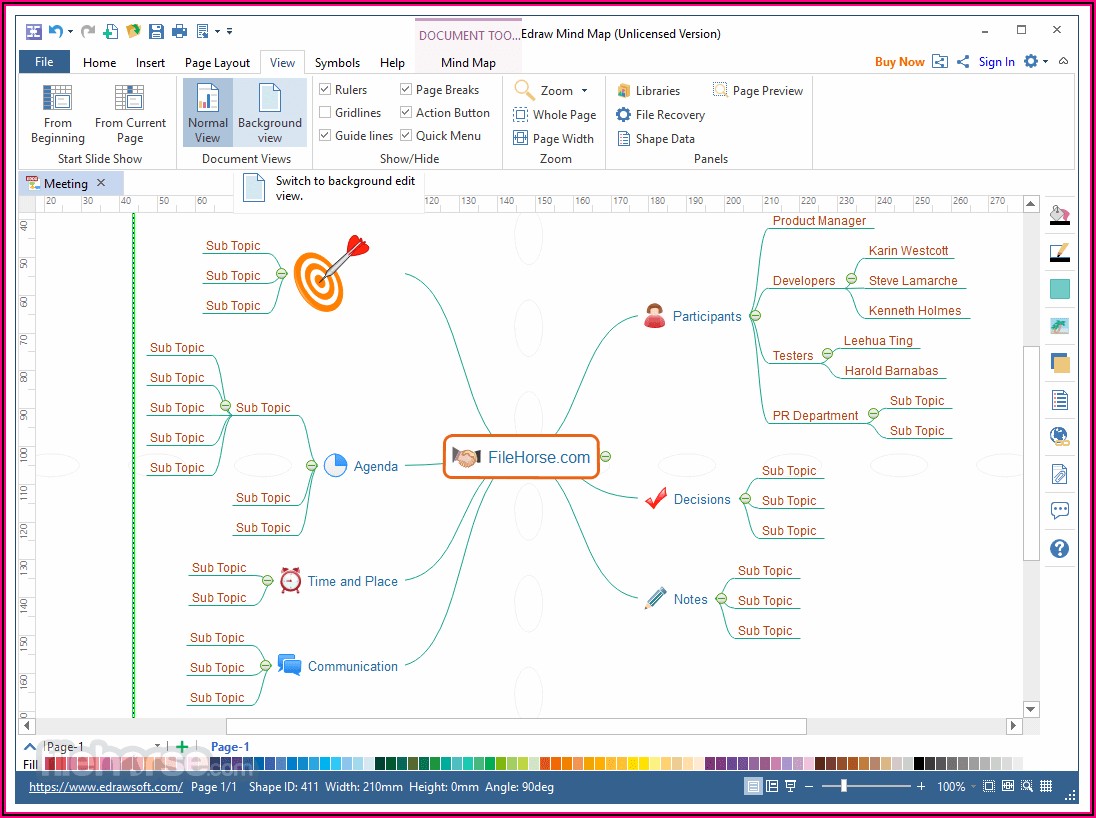Open the Symbols ribbon tab
The height and width of the screenshot is (818, 1096).
tap(337, 62)
